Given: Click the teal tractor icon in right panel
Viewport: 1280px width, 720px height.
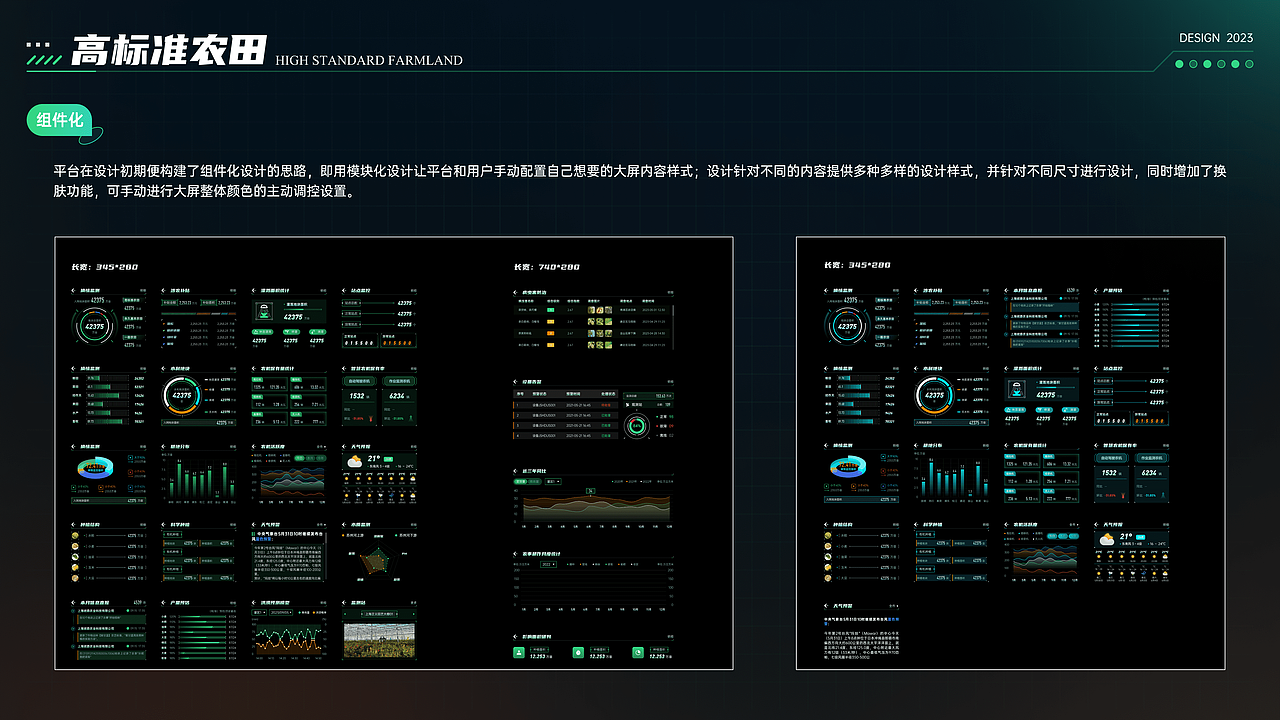Looking at the screenshot, I should 1017,389.
